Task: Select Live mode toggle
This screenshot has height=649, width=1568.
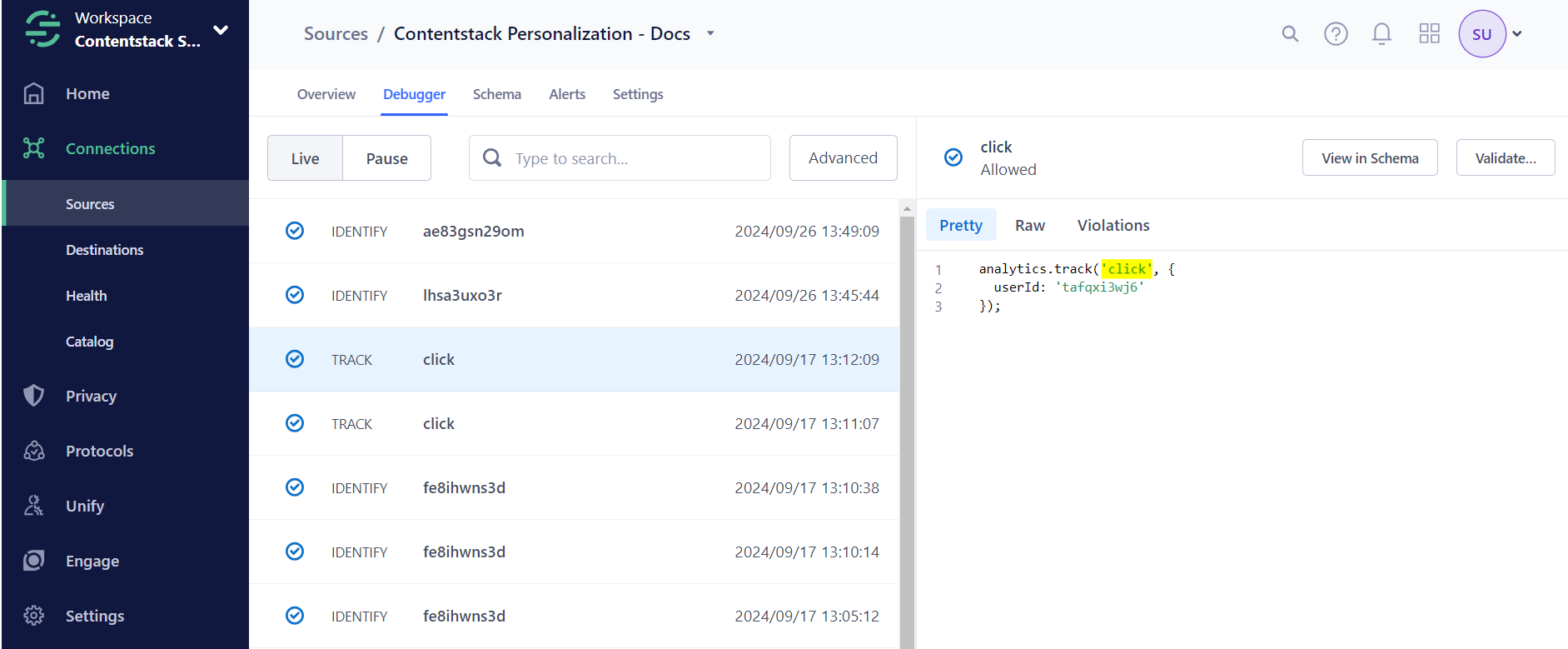Action: point(305,158)
